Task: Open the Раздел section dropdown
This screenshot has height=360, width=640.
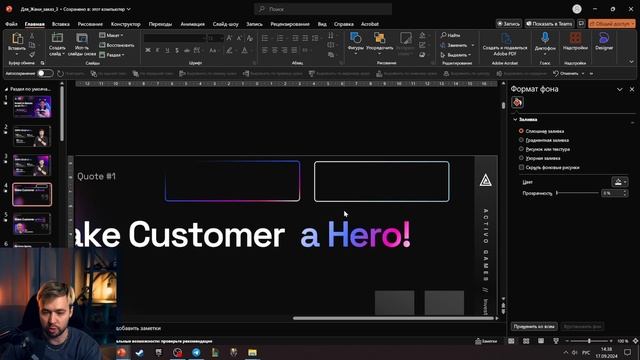Action: pos(112,55)
